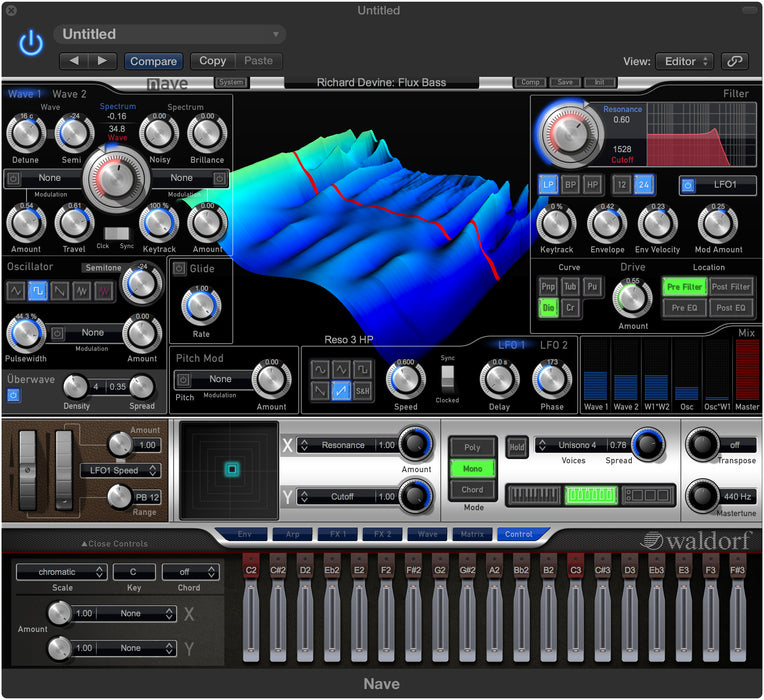
Task: Choose the S&H LFO waveform shape
Action: tap(363, 391)
